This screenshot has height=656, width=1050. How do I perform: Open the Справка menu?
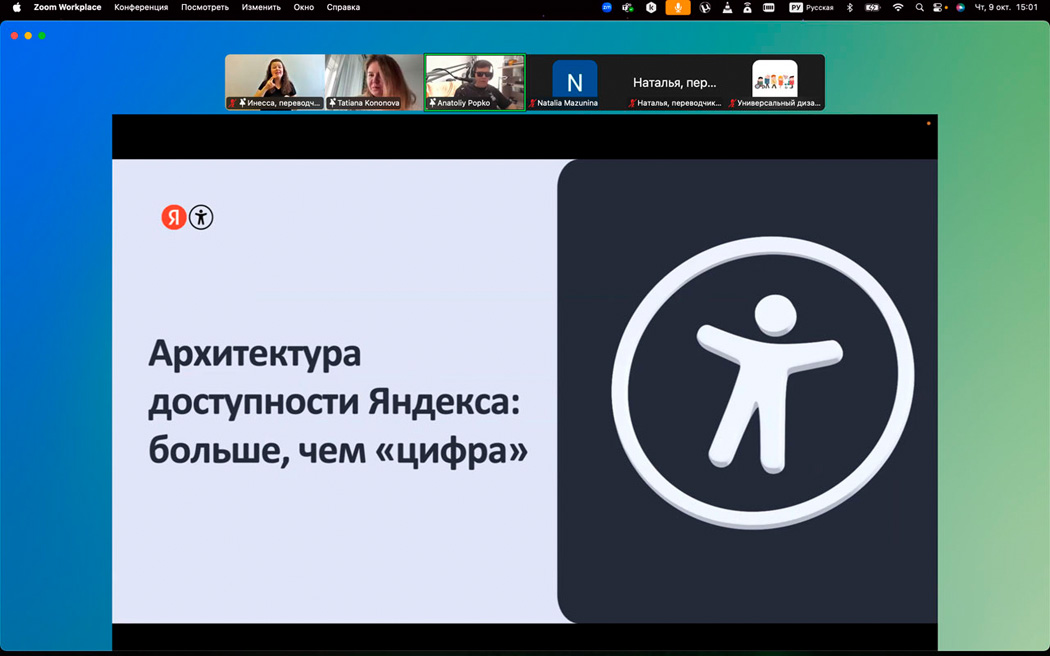343,7
